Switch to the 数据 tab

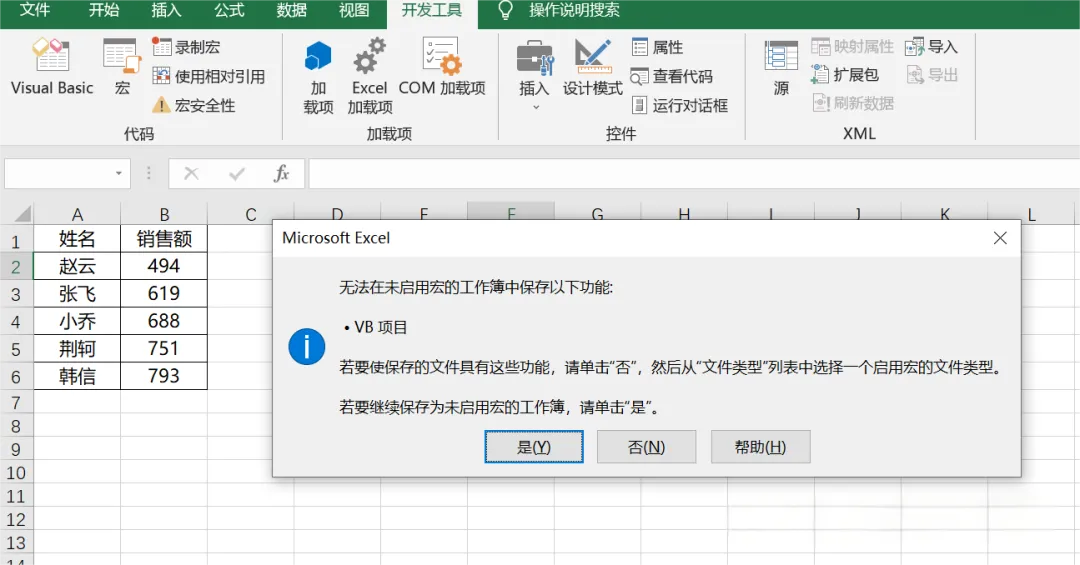pos(291,10)
